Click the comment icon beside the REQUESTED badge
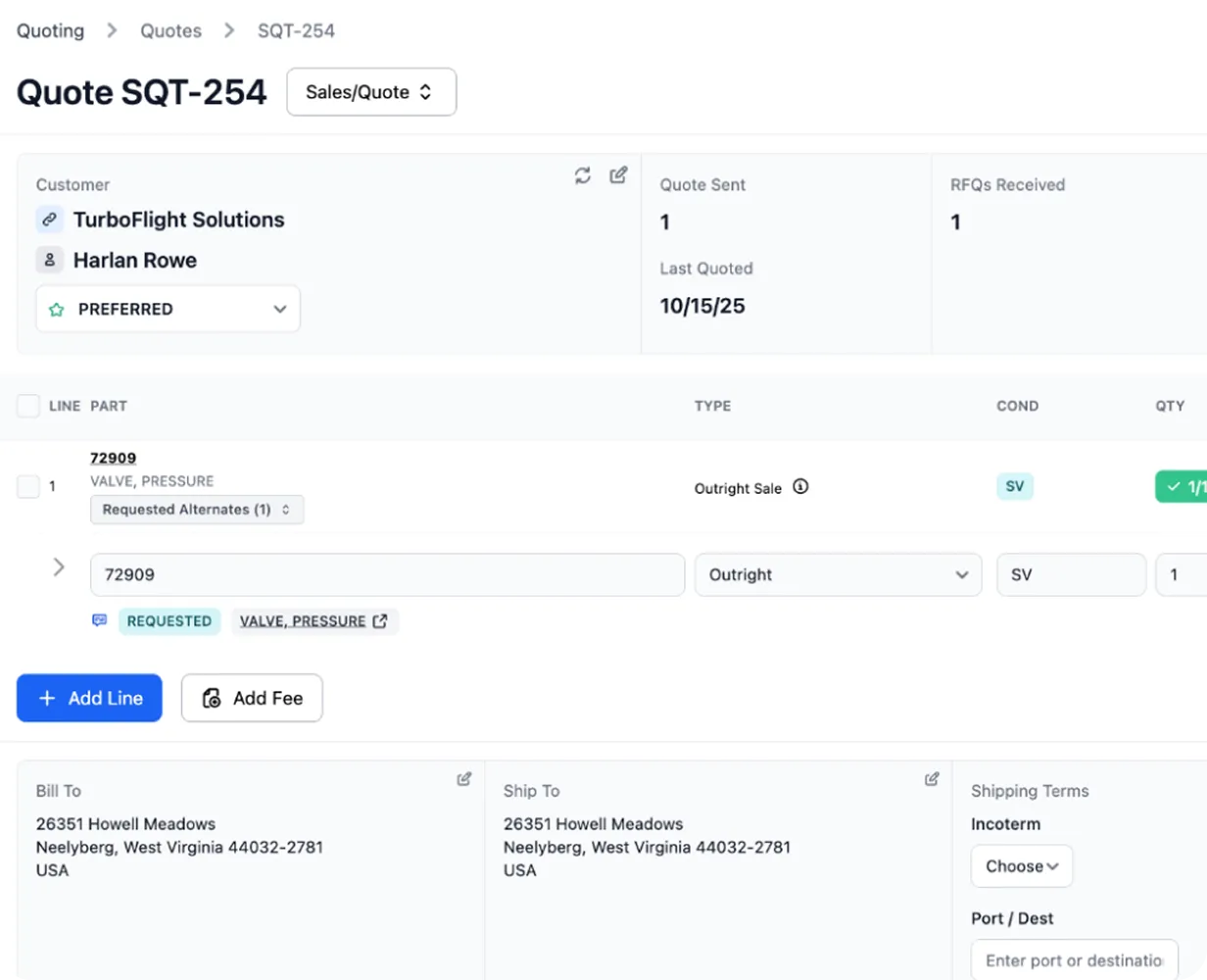Image resolution: width=1207 pixels, height=980 pixels. 99,620
